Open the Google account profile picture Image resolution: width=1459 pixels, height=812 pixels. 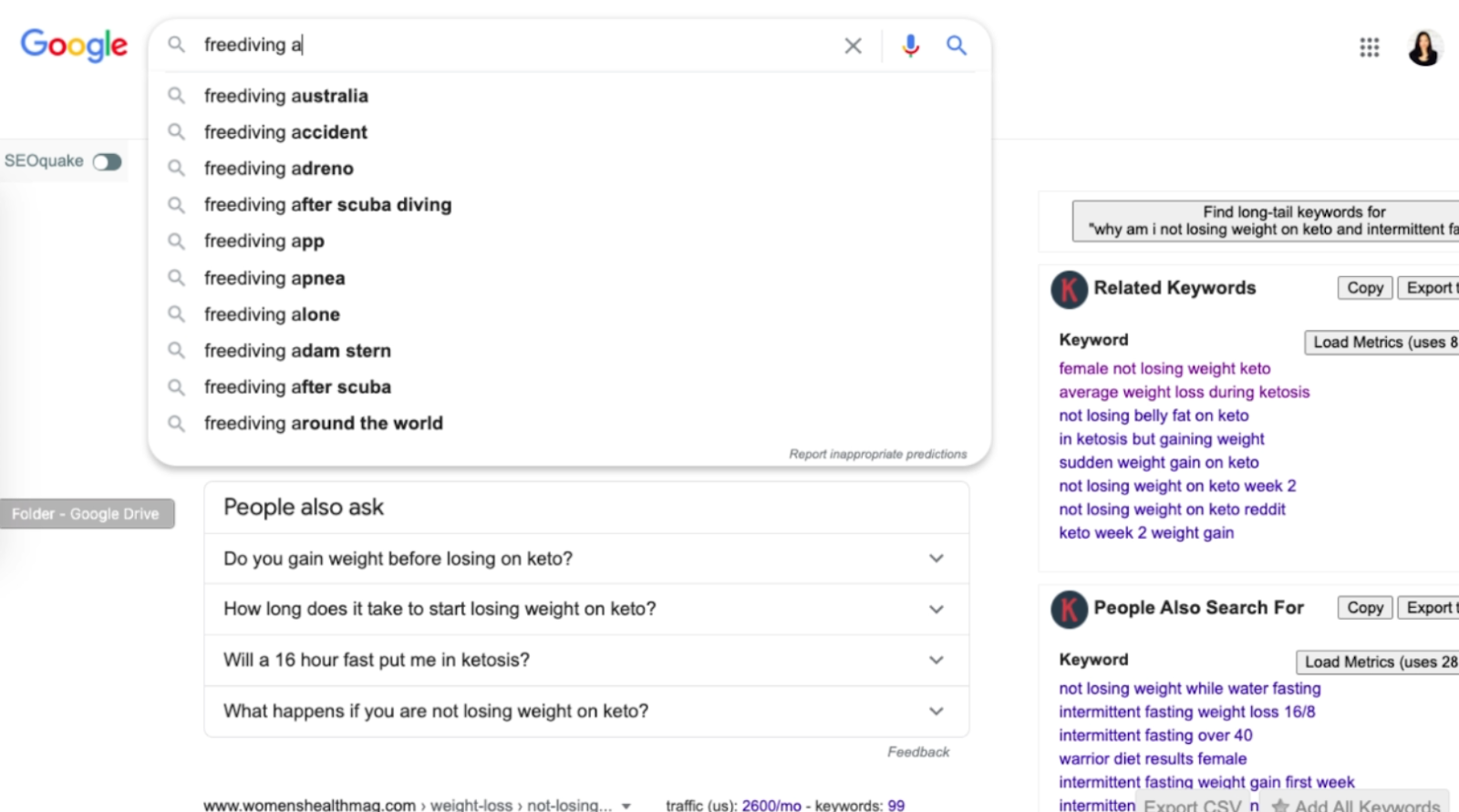(1423, 47)
